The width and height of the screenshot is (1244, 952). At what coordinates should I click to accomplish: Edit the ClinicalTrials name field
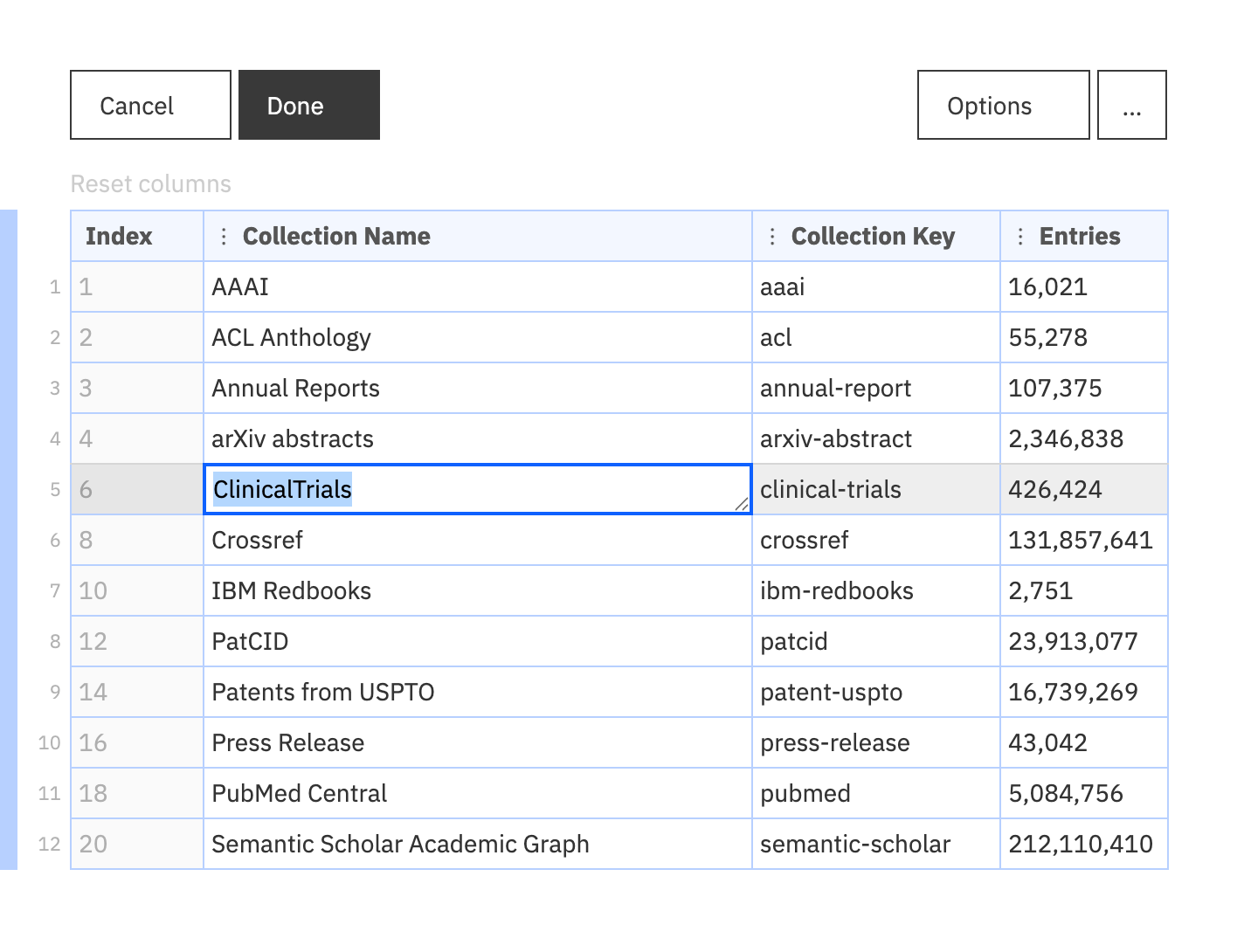click(478, 489)
